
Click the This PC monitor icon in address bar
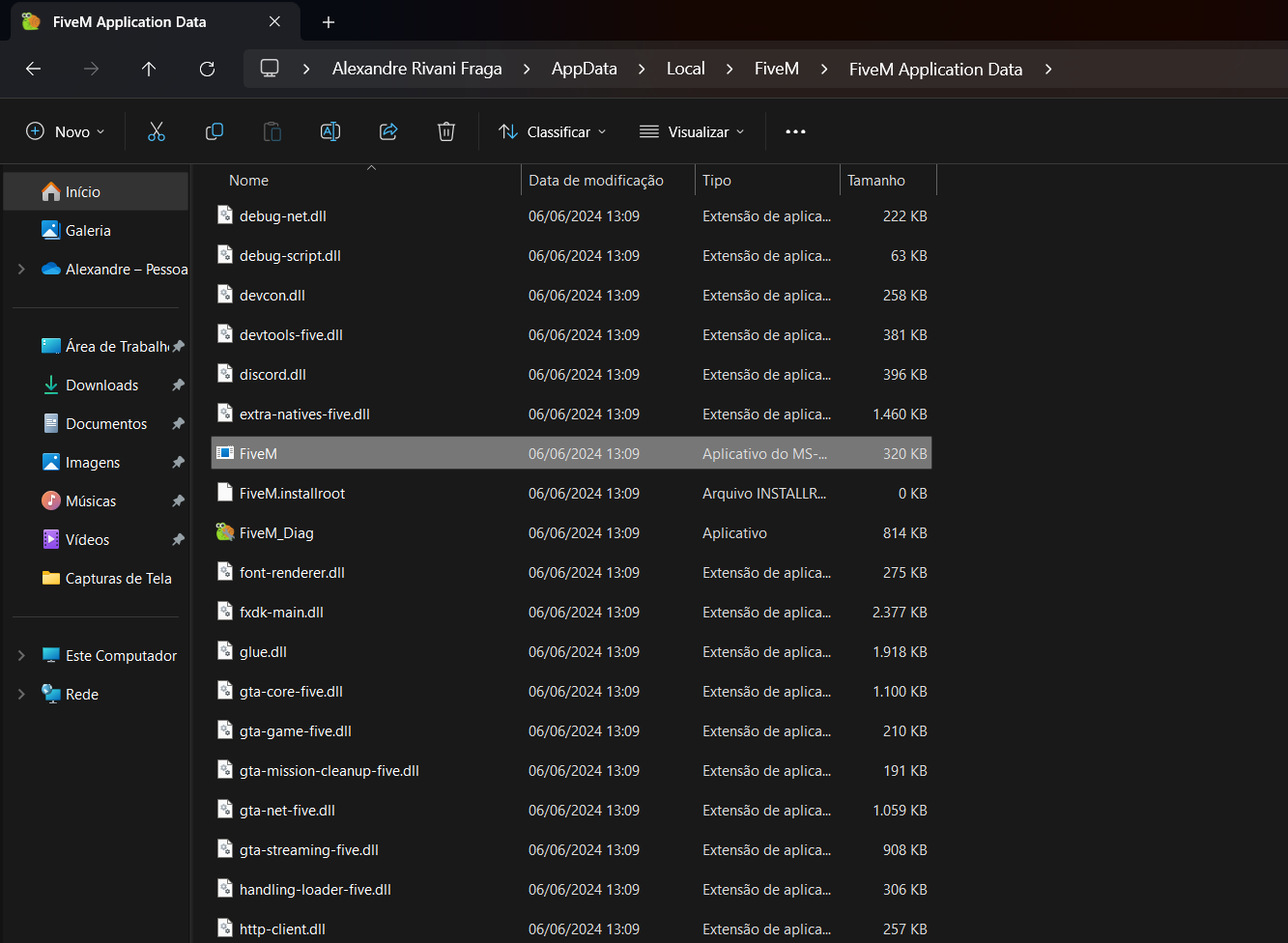[270, 69]
